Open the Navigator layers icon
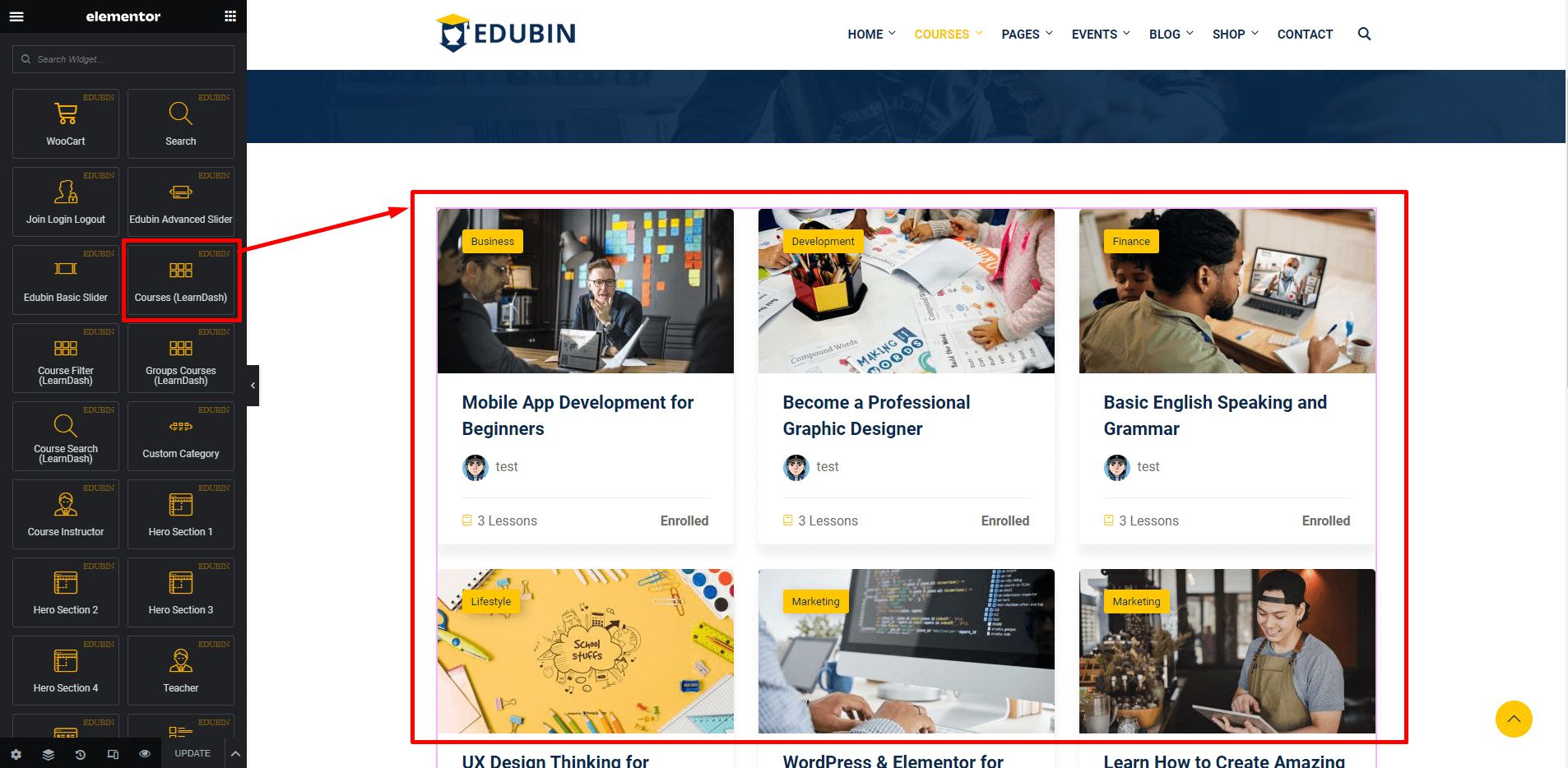 click(x=49, y=754)
